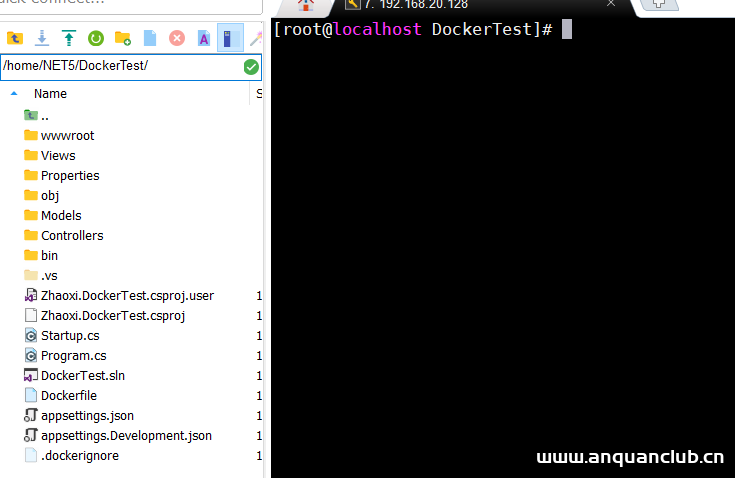Close the 192.168.20.128 session tab

611,3
